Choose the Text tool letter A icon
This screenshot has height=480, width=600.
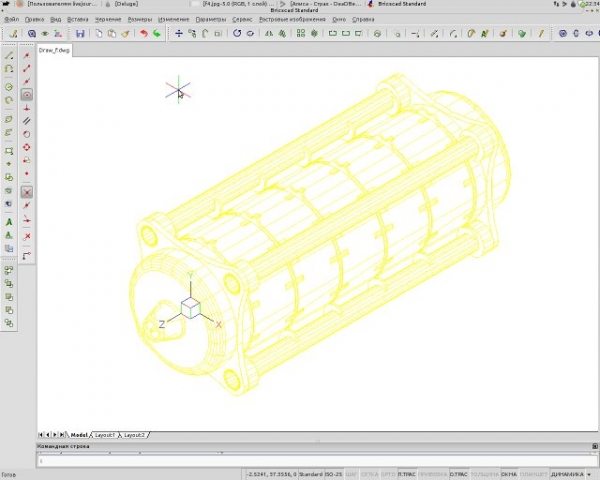click(9, 221)
